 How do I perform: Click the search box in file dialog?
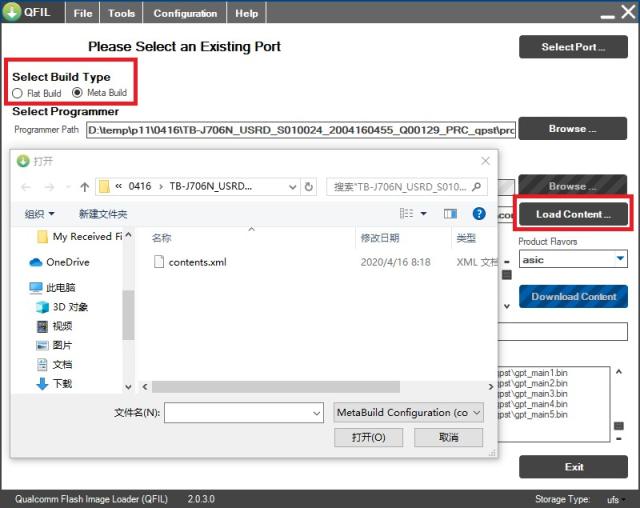407,187
